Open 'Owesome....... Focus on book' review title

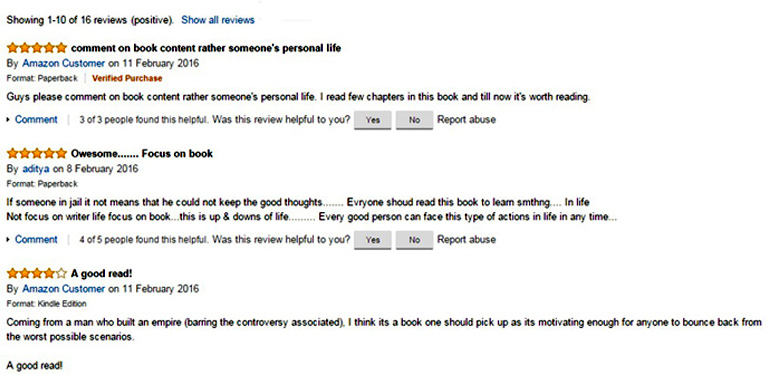pos(142,153)
